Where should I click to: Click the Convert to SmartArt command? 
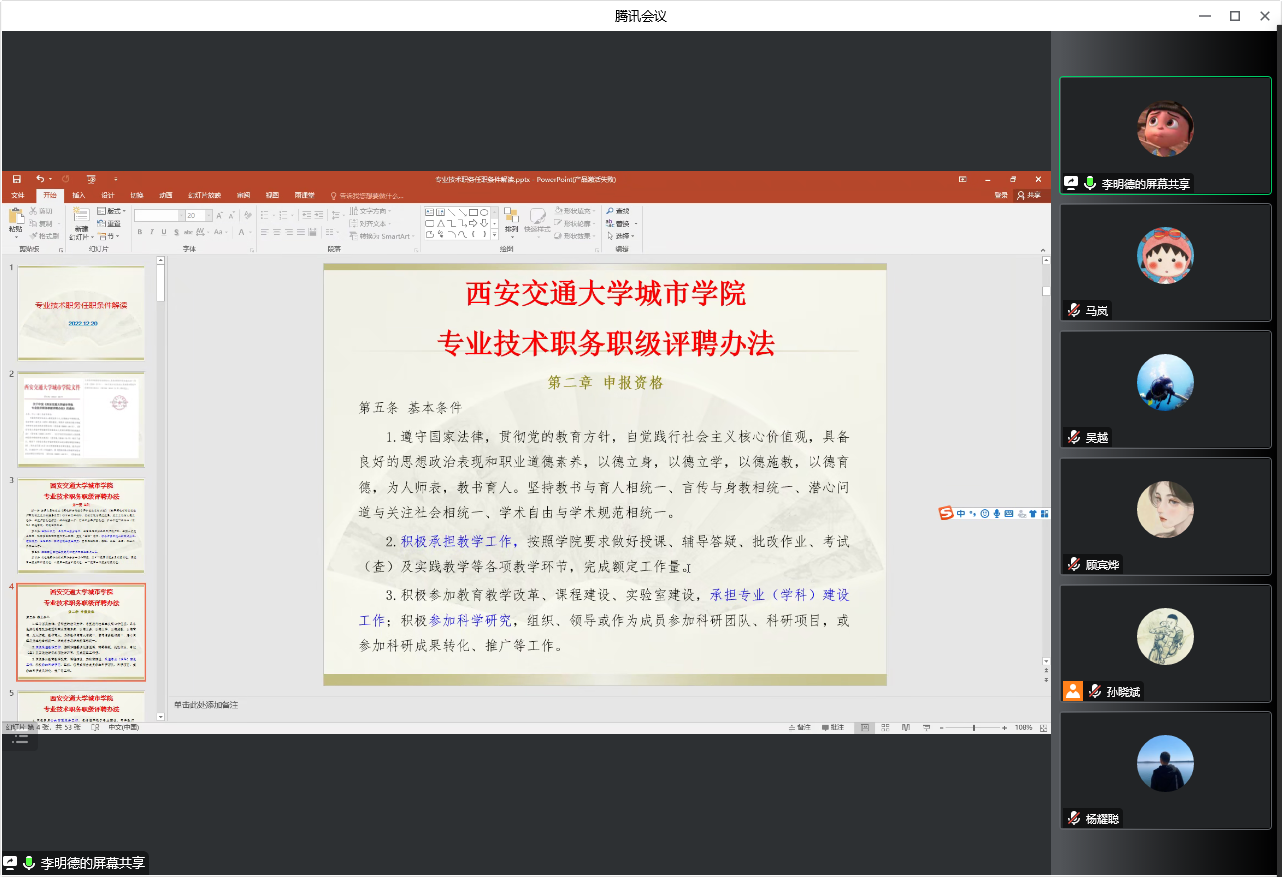click(x=380, y=236)
